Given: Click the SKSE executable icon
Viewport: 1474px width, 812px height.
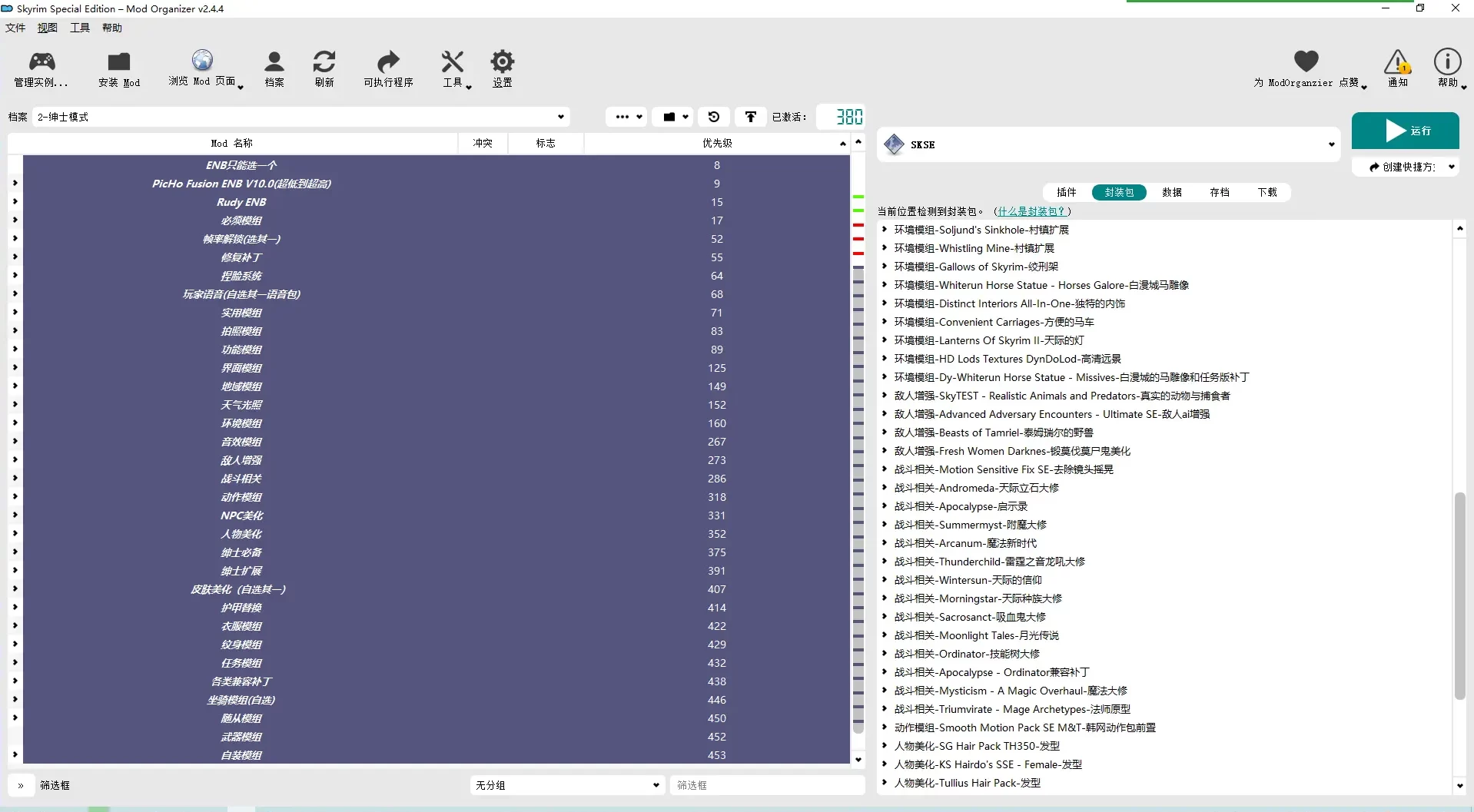Looking at the screenshot, I should pyautogui.click(x=894, y=144).
